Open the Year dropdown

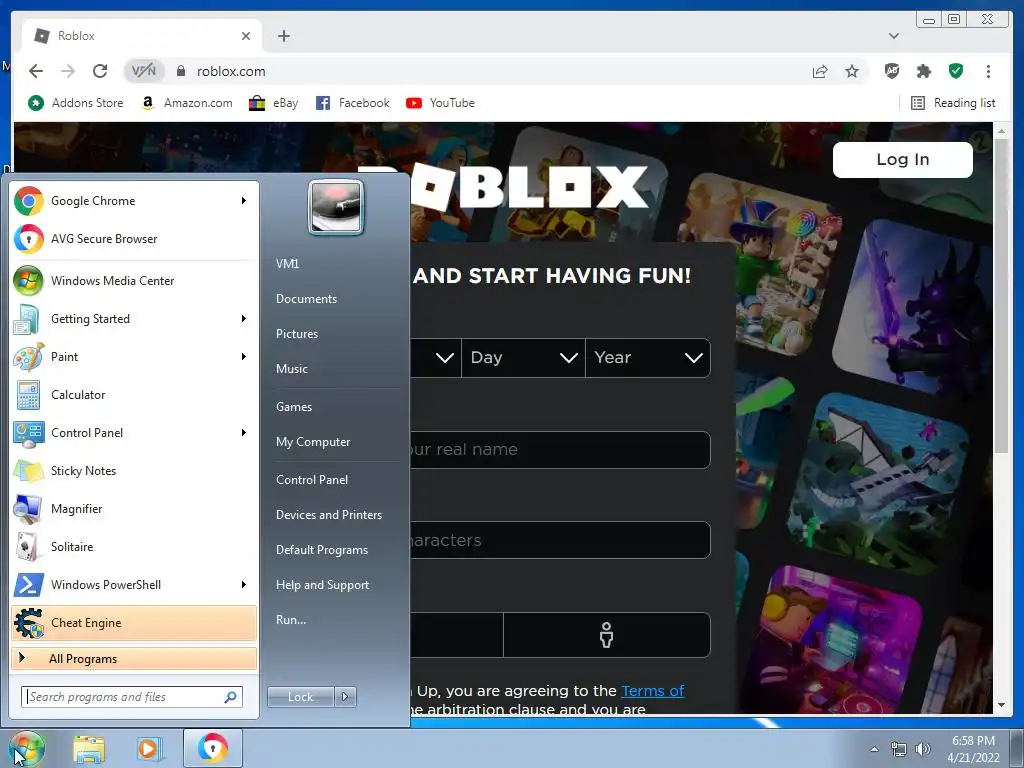click(648, 357)
